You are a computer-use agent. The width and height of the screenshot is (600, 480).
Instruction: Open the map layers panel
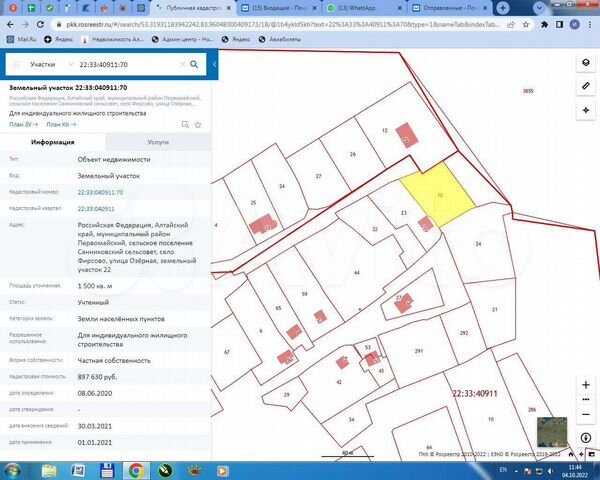tap(586, 63)
